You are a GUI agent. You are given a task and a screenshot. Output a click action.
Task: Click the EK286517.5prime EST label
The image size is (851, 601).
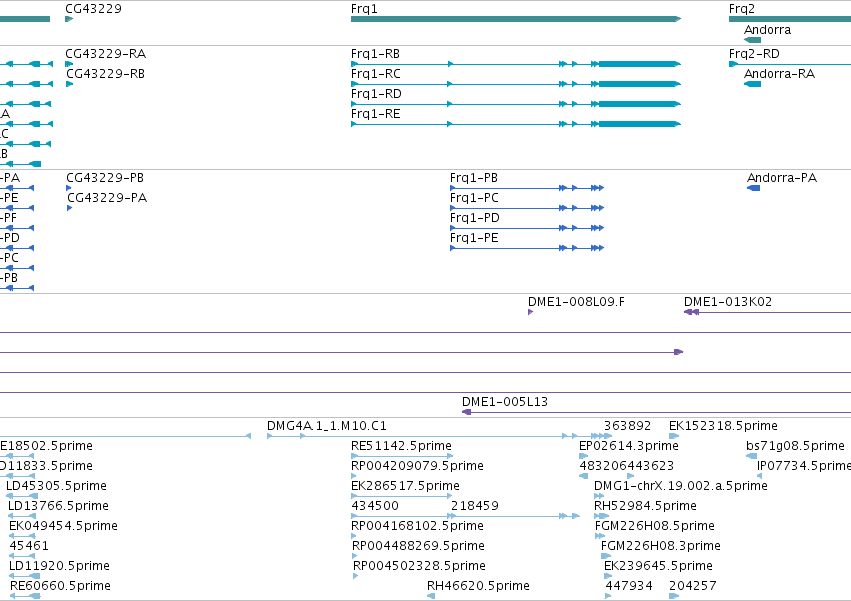[405, 486]
